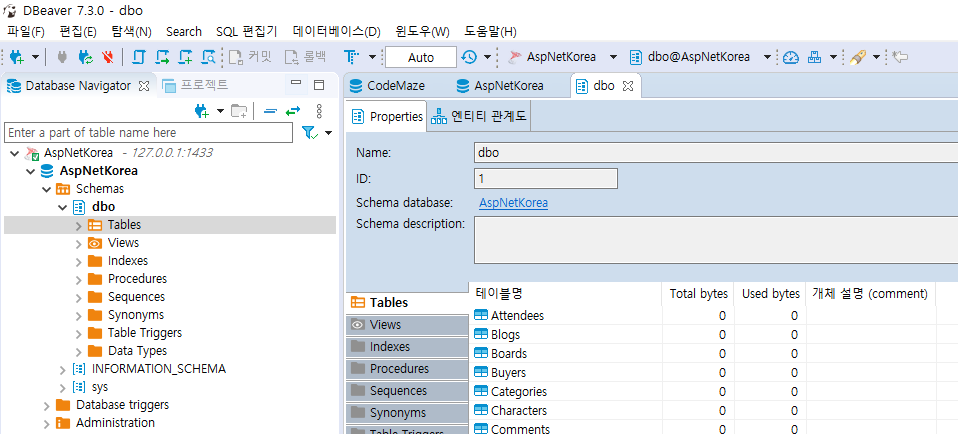The height and width of the screenshot is (434, 958).
Task: Open the navigator view menu dots
Action: [318, 111]
